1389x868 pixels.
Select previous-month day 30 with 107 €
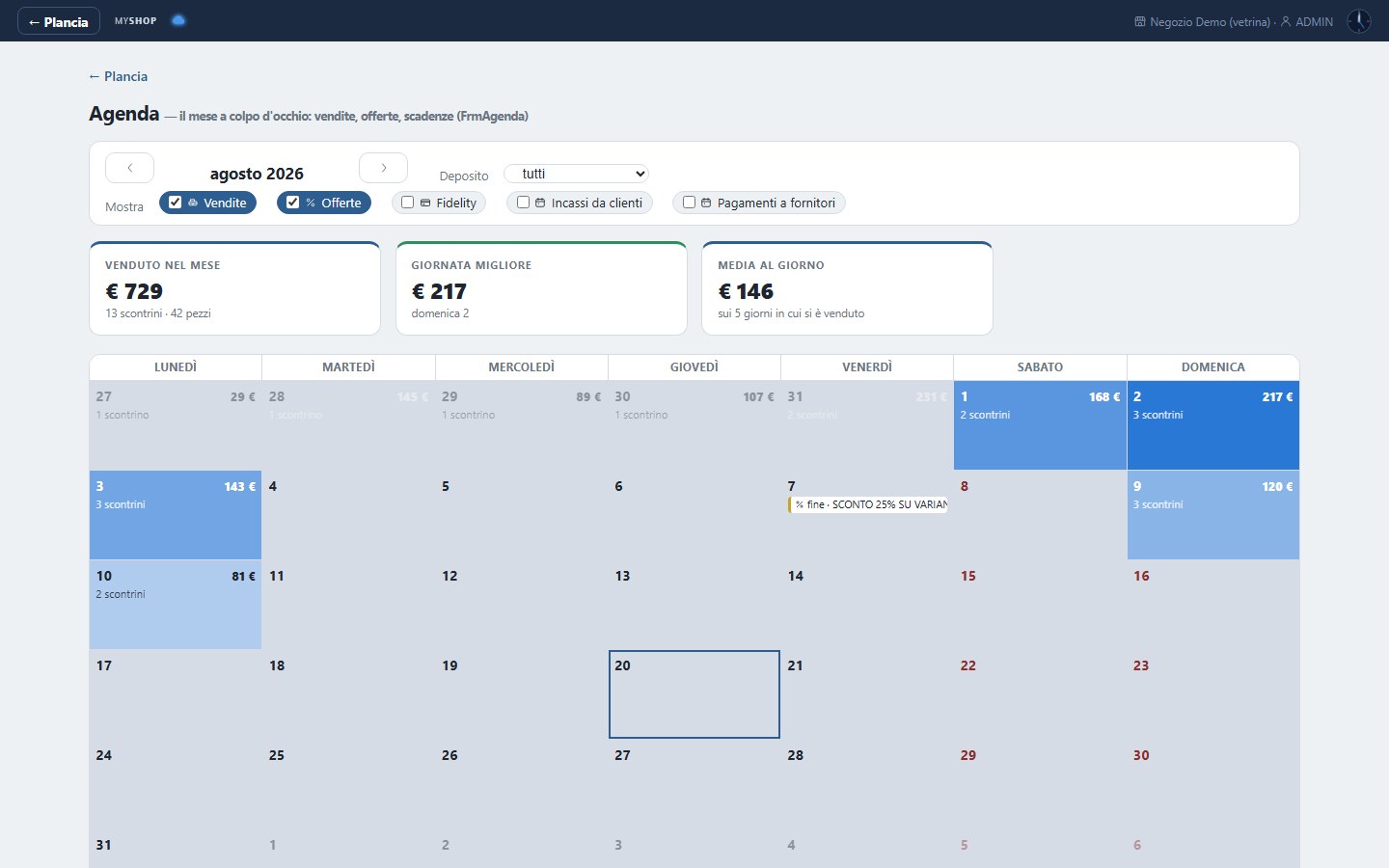click(x=694, y=425)
